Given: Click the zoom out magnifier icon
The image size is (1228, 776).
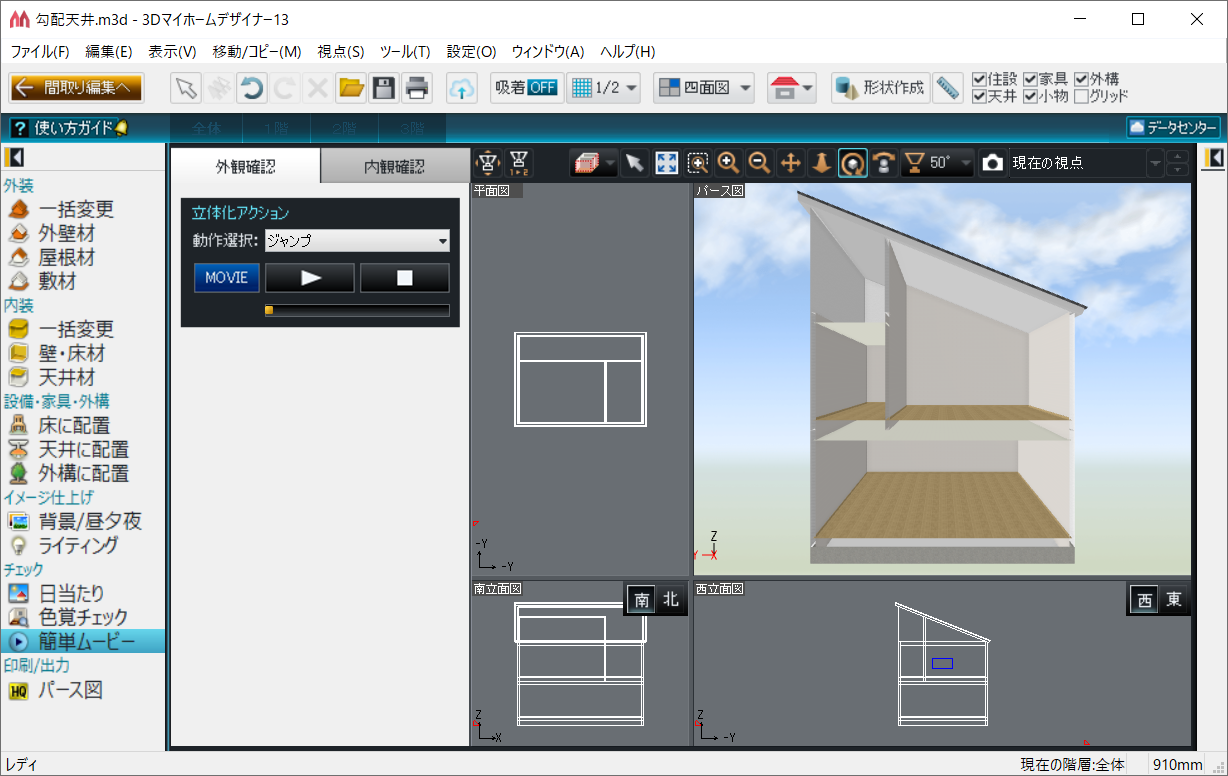Looking at the screenshot, I should coord(760,163).
